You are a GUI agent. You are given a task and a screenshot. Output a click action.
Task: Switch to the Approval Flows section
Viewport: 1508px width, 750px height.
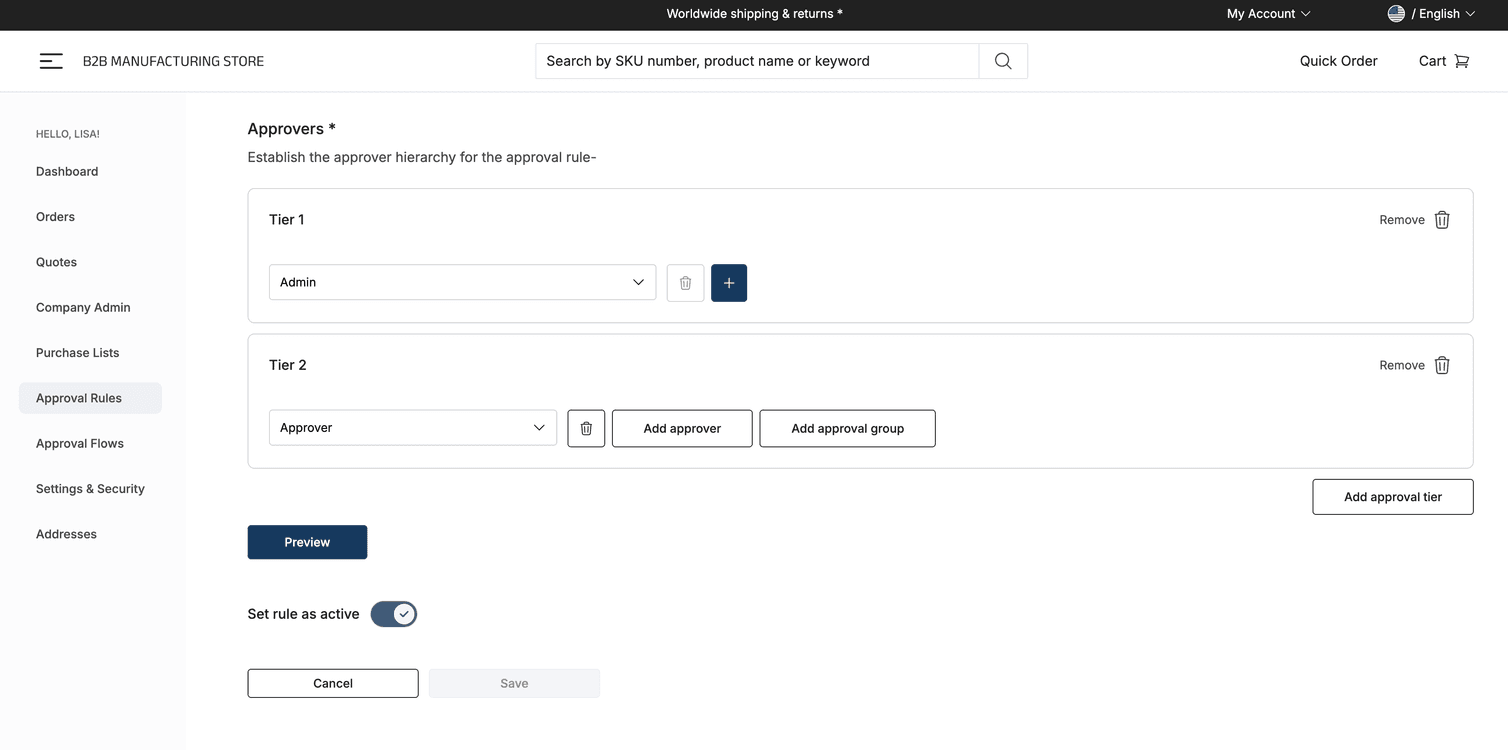click(80, 443)
